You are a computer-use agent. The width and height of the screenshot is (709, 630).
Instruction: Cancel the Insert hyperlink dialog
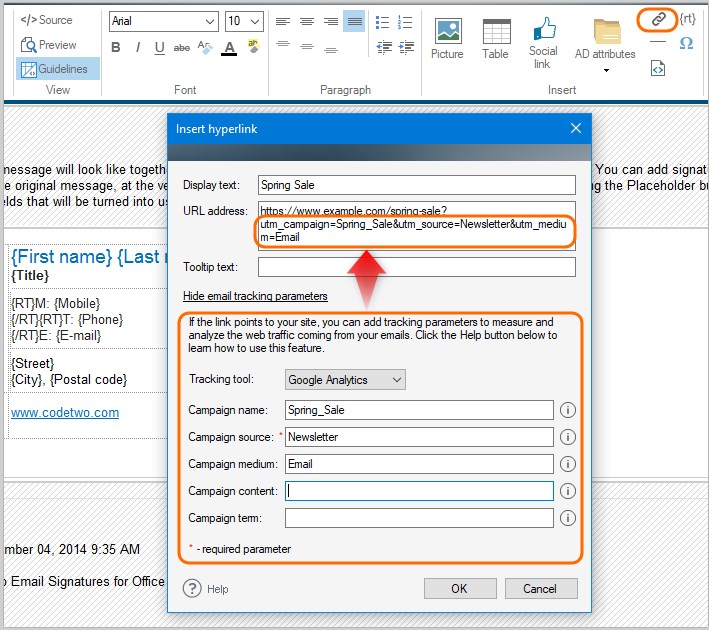pos(541,588)
